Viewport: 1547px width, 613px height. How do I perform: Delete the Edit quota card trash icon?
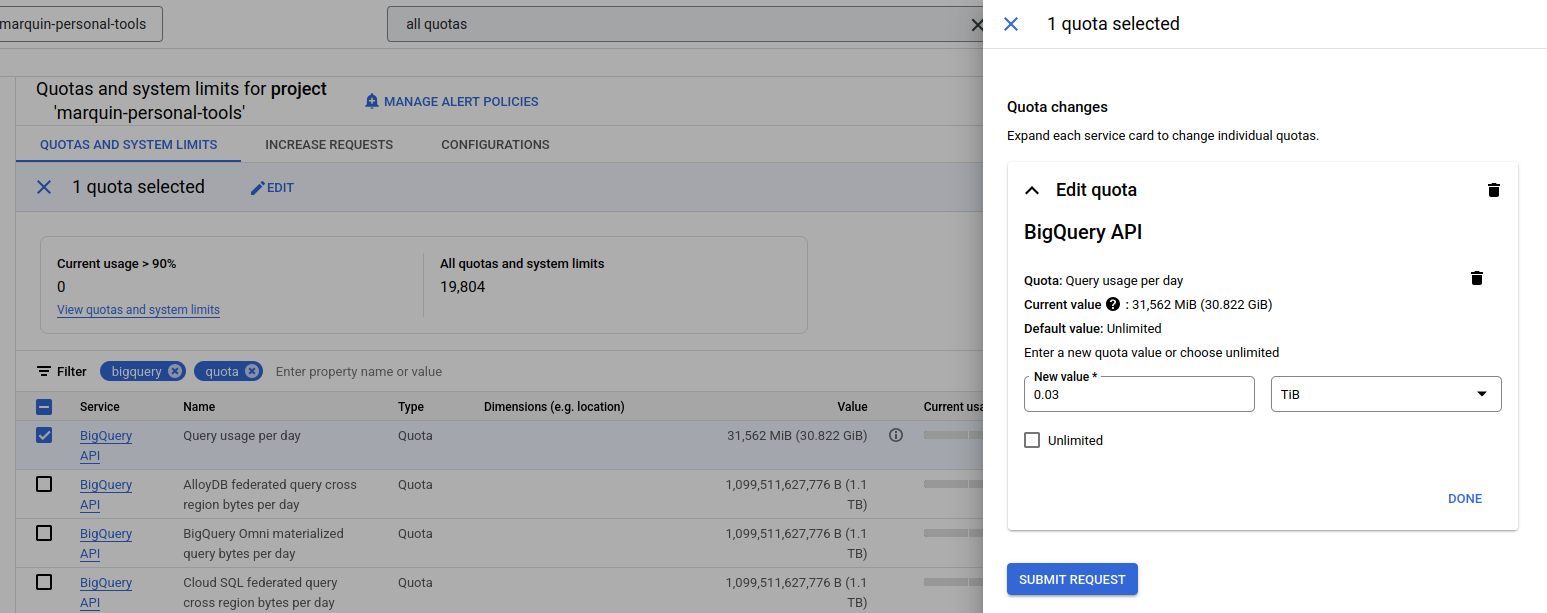click(1494, 190)
